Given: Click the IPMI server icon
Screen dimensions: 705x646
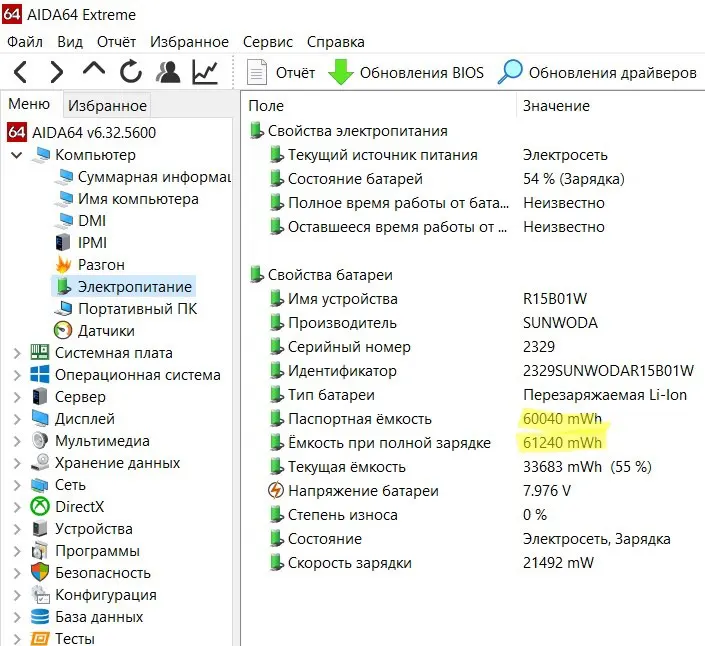Looking at the screenshot, I should pos(63,242).
